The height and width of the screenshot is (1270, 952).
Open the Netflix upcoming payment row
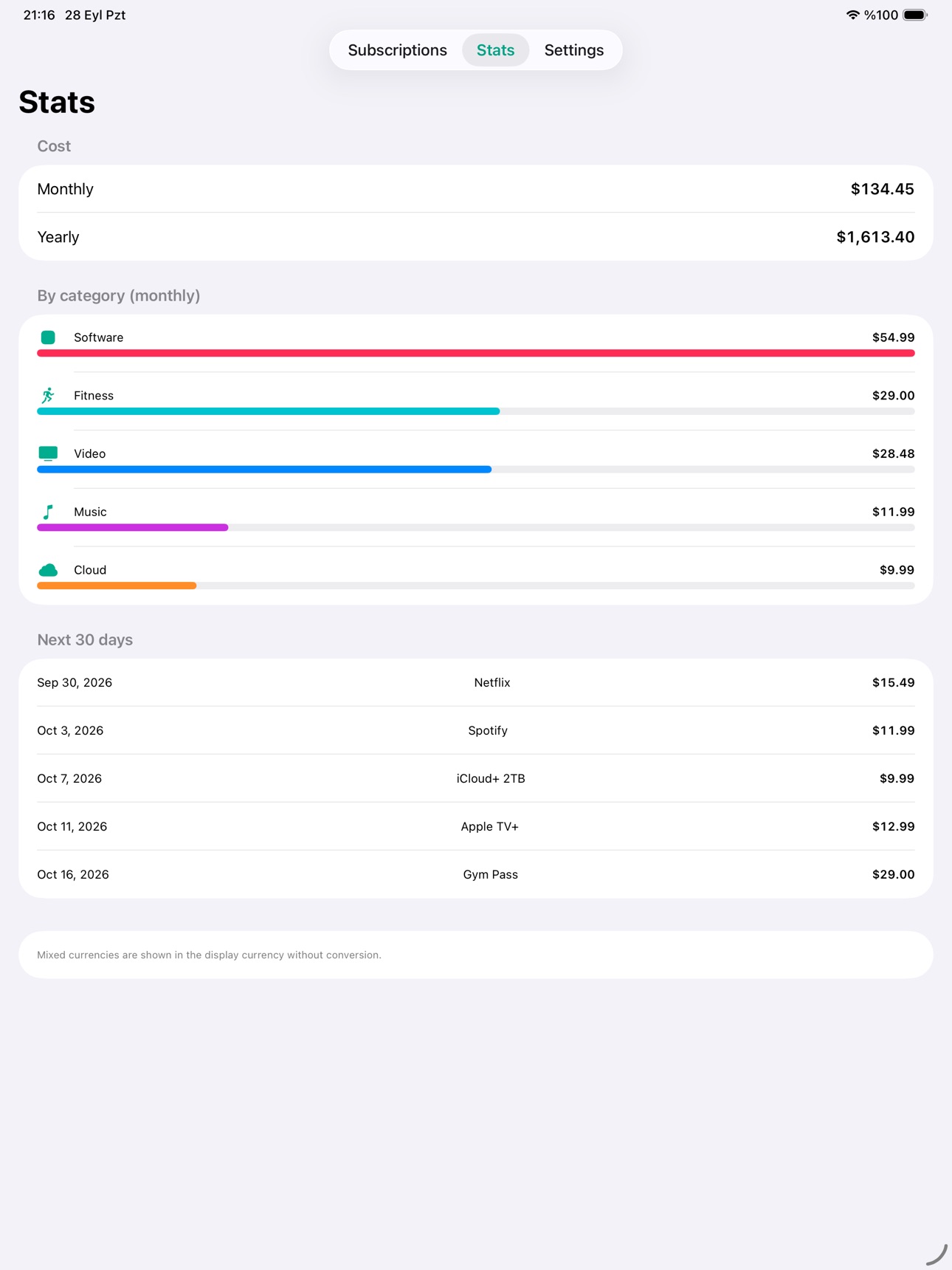(476, 682)
